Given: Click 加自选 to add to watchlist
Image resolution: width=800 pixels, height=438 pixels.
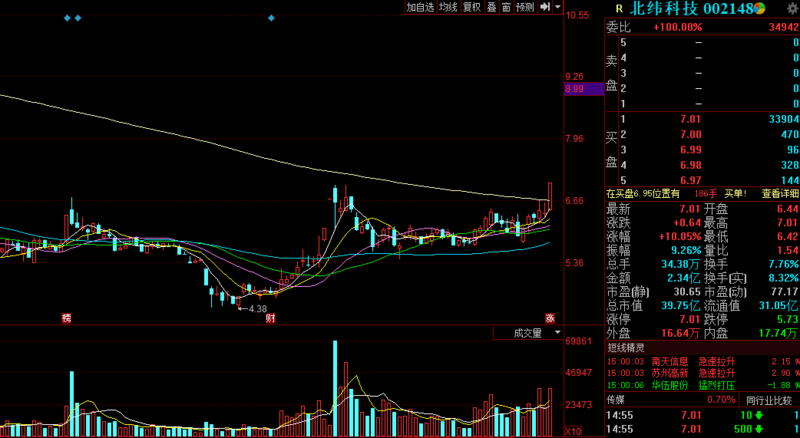Looking at the screenshot, I should (420, 7).
